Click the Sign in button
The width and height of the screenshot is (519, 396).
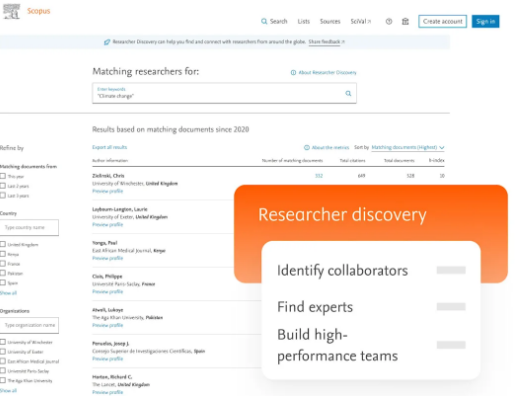coord(485,21)
